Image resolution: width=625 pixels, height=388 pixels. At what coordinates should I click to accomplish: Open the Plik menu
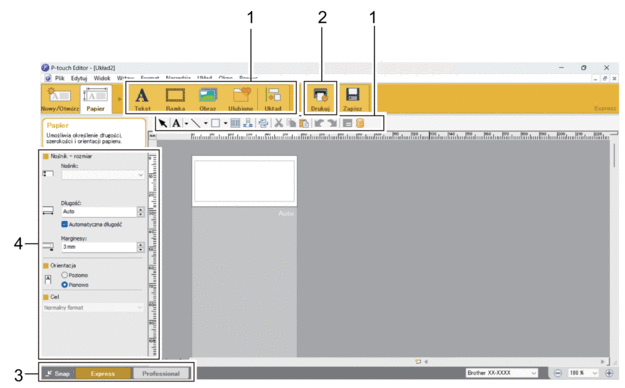(60, 78)
